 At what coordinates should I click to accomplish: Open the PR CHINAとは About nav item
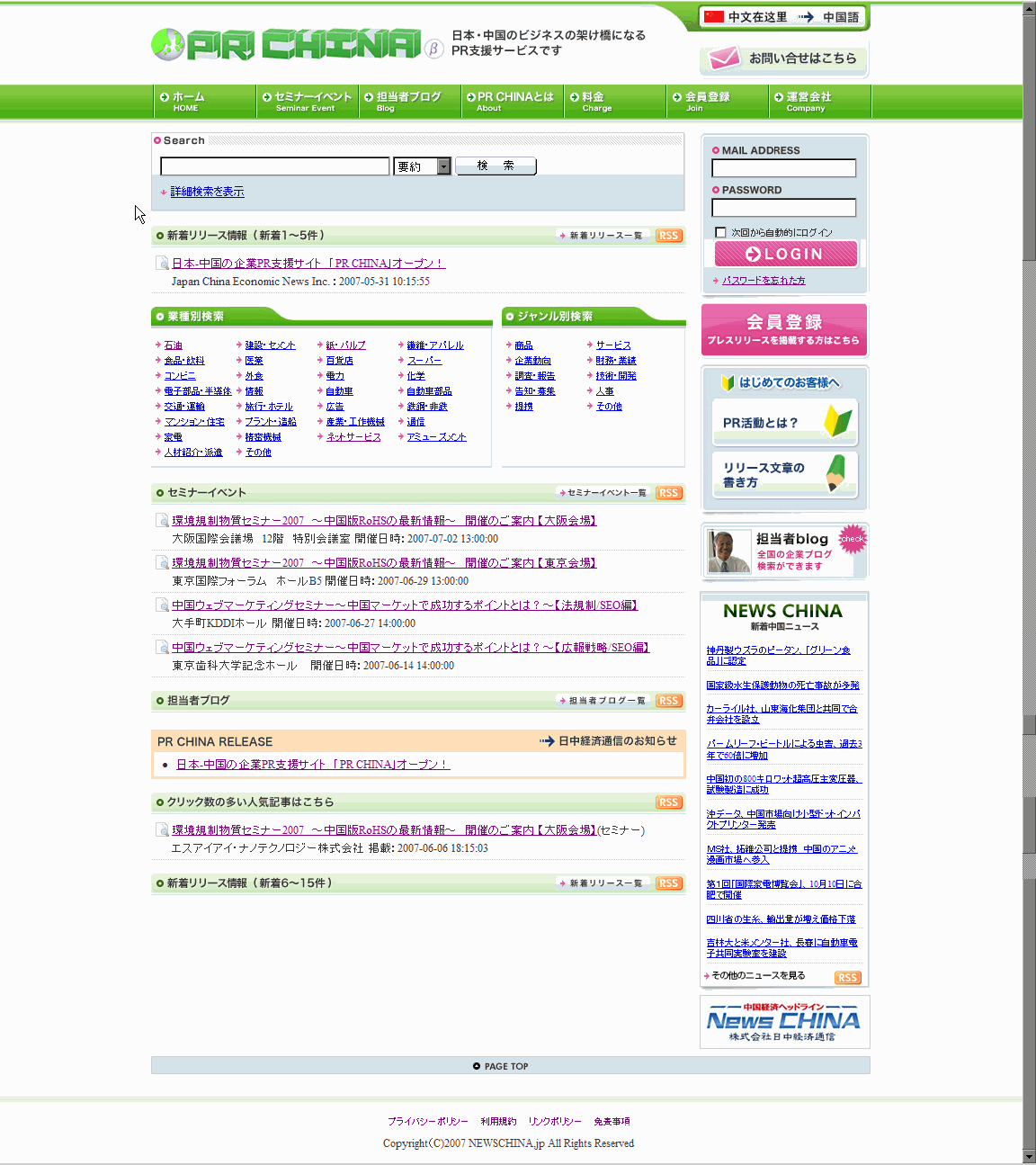[x=513, y=102]
